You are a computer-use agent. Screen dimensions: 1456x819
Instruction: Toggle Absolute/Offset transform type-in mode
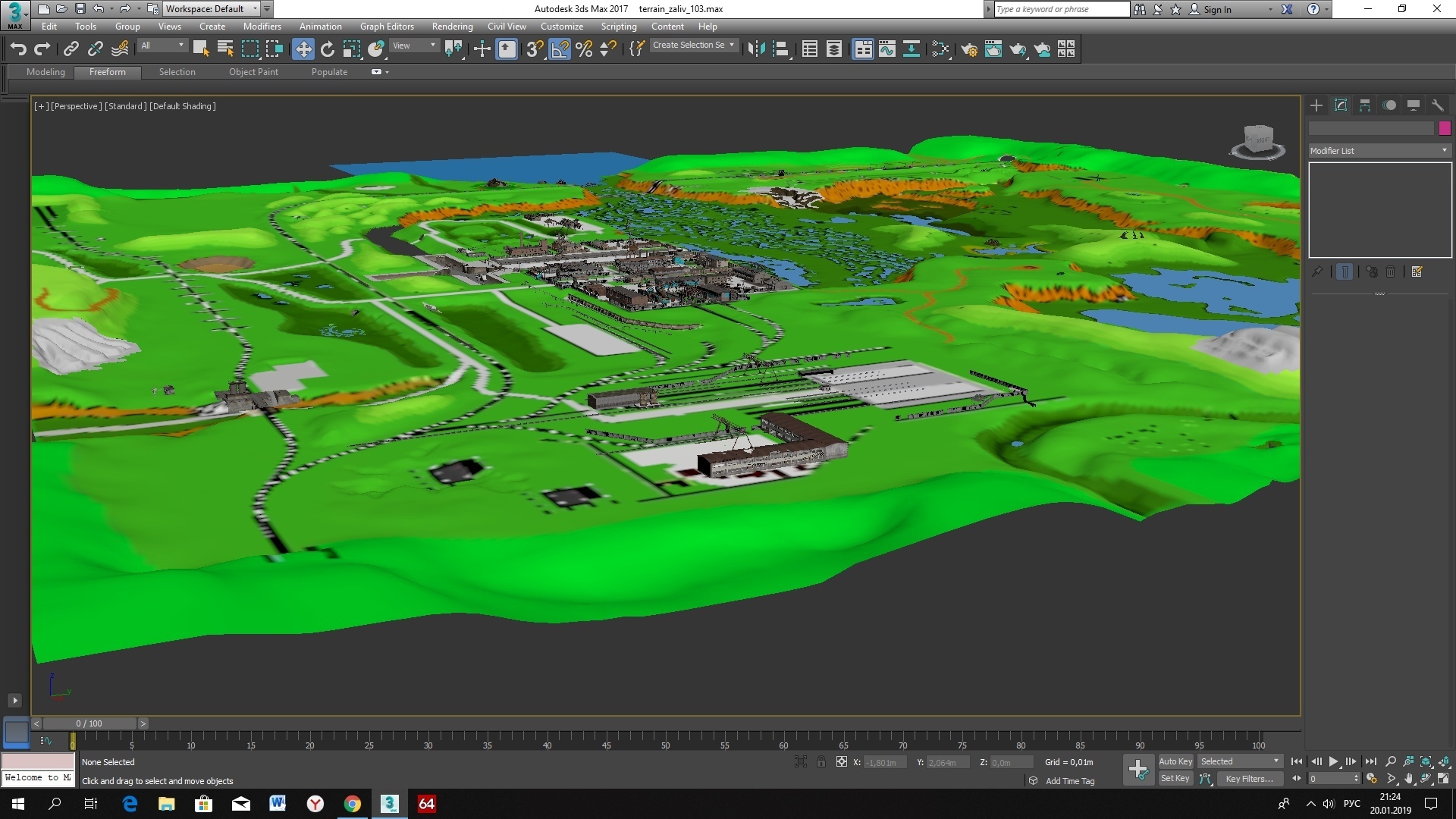842,762
